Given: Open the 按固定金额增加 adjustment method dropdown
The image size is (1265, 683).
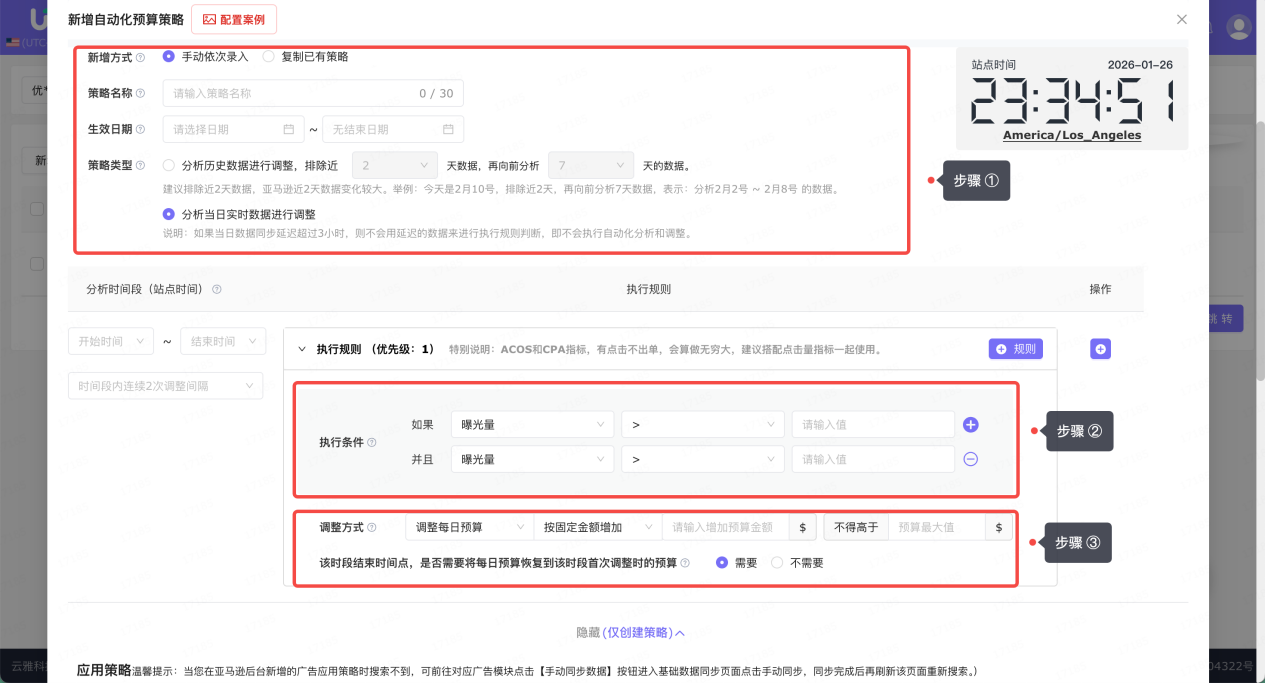Looking at the screenshot, I should 599,527.
